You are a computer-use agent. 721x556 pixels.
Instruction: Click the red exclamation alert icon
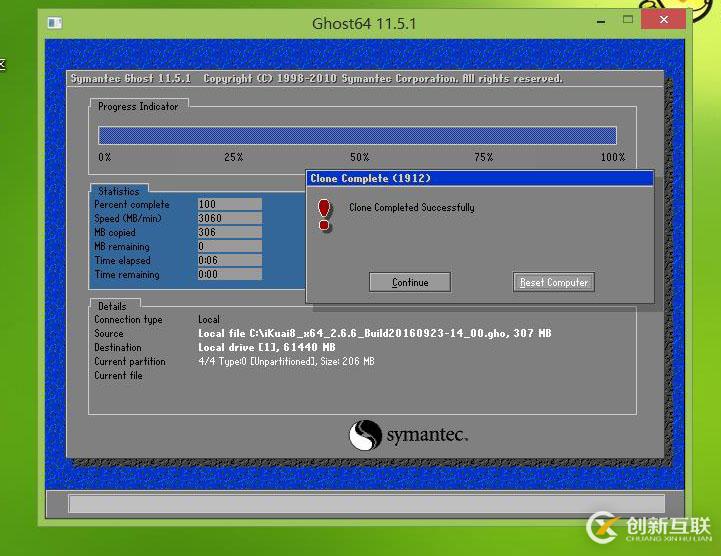[324, 215]
